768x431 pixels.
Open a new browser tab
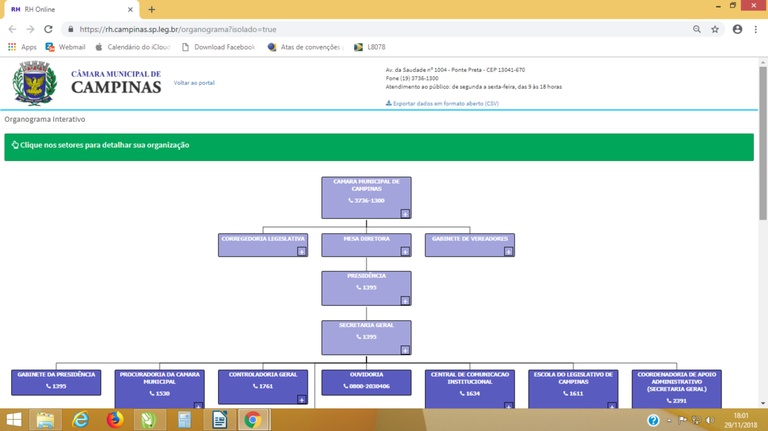click(x=151, y=9)
